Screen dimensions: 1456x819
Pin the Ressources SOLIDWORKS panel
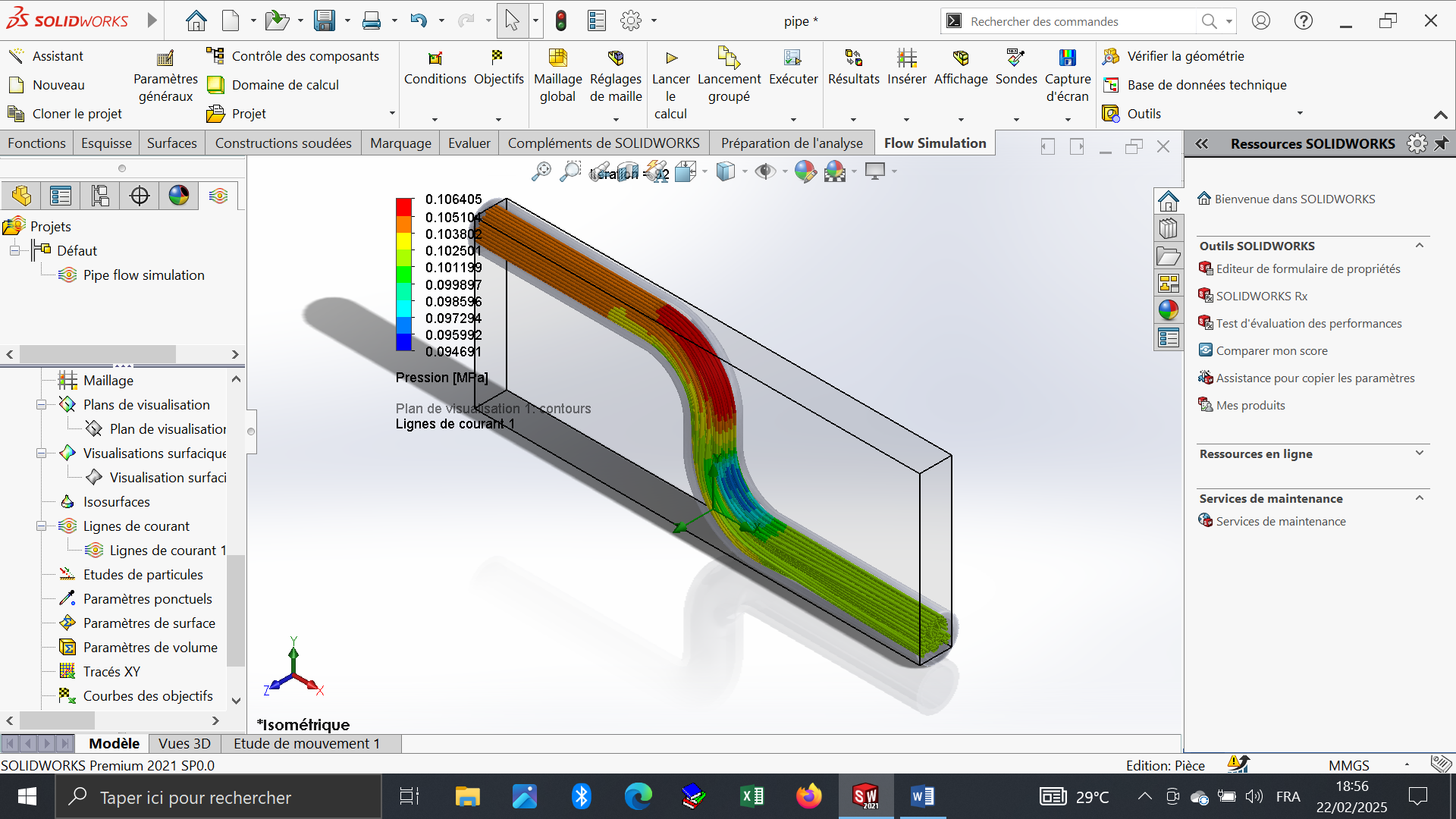point(1442,143)
